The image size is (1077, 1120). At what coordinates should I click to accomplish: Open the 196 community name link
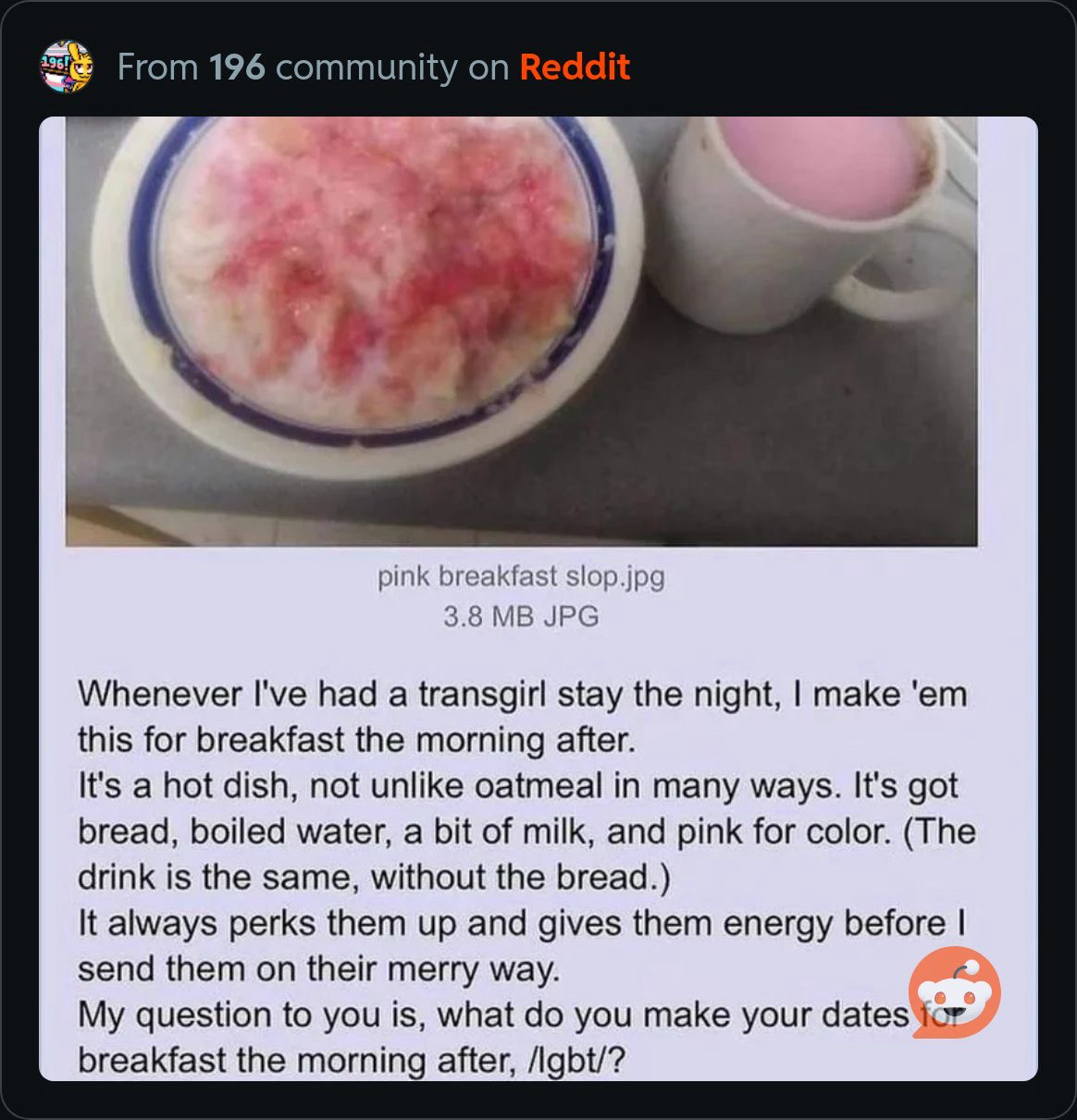click(x=238, y=67)
